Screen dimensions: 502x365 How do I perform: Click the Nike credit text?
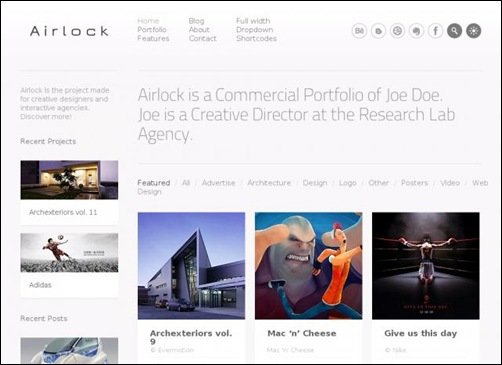[395, 350]
